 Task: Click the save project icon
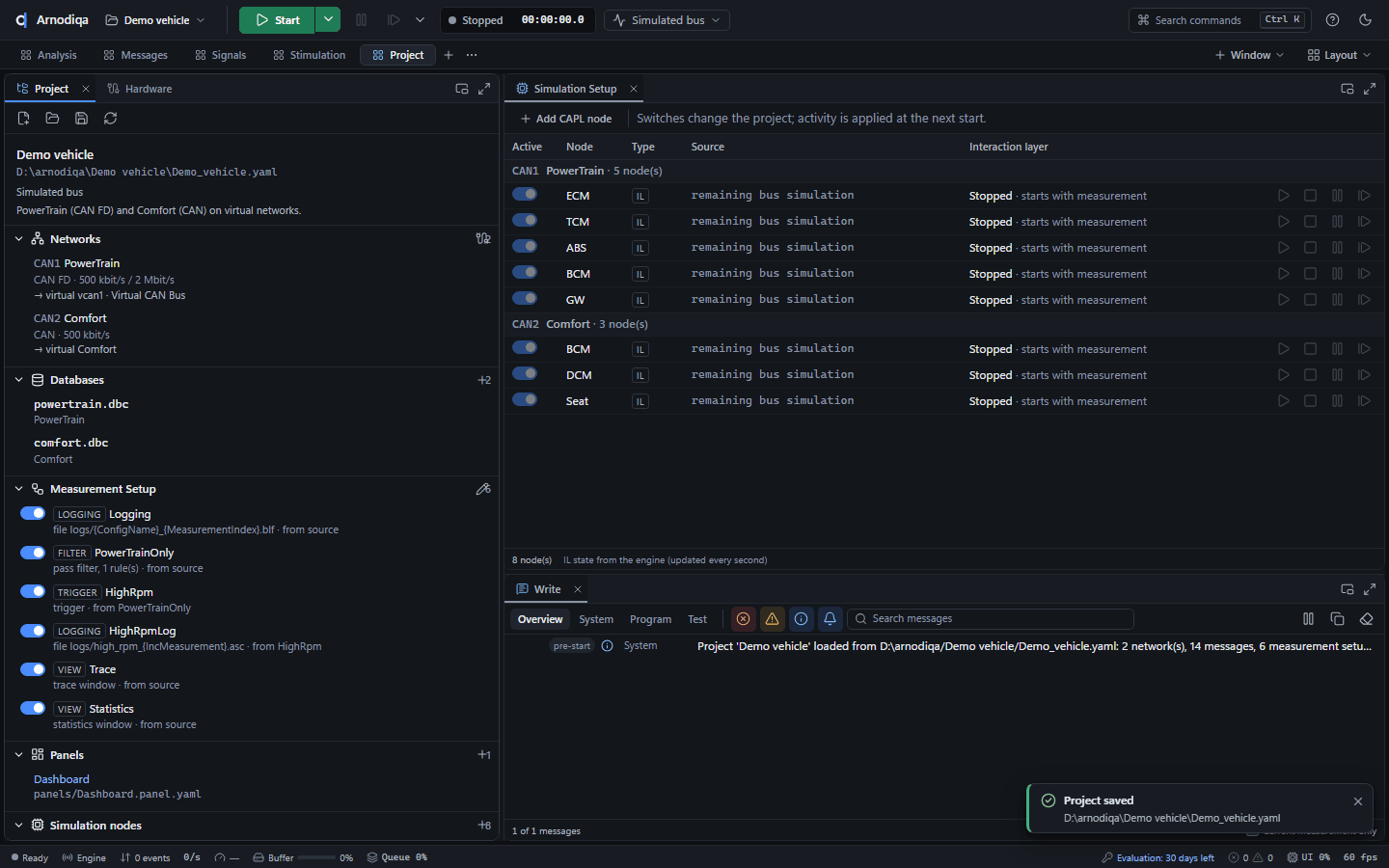click(82, 118)
